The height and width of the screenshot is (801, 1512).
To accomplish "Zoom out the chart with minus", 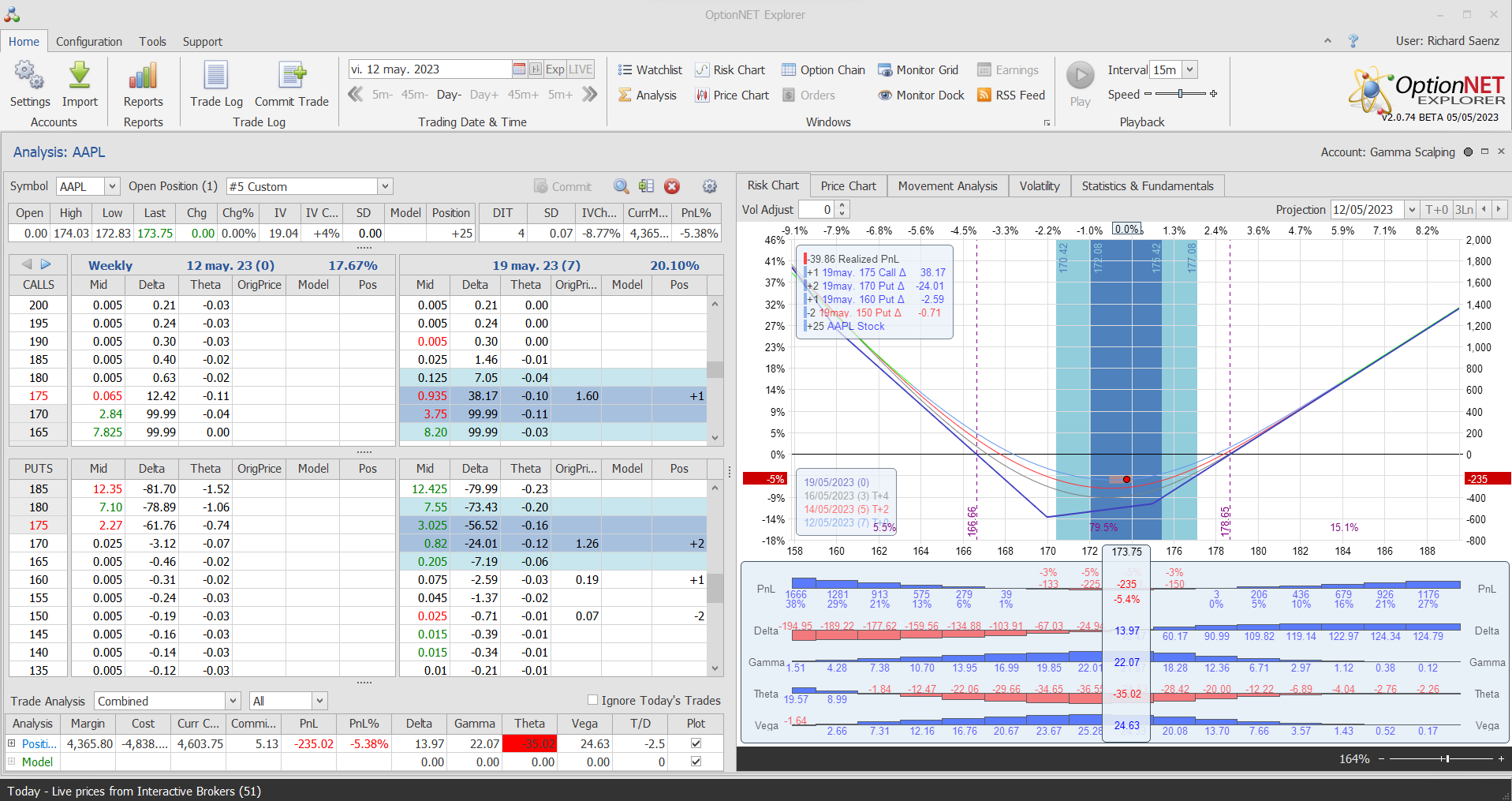I will pyautogui.click(x=1381, y=758).
